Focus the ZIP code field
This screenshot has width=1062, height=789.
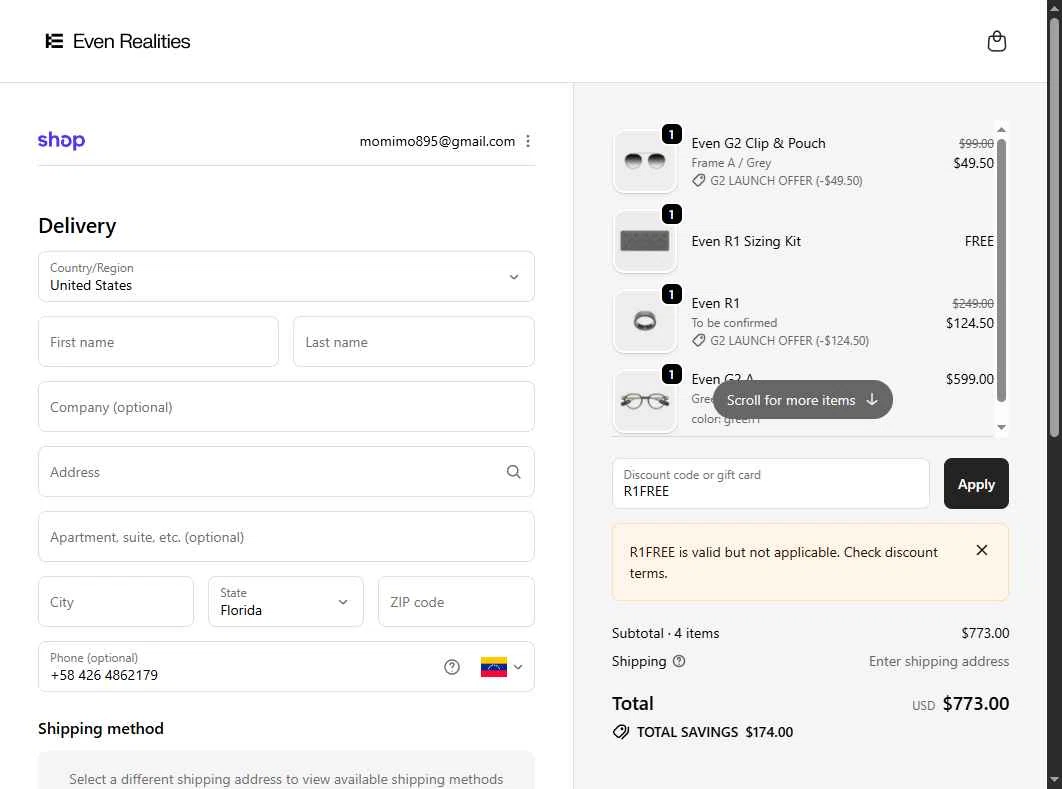click(456, 601)
